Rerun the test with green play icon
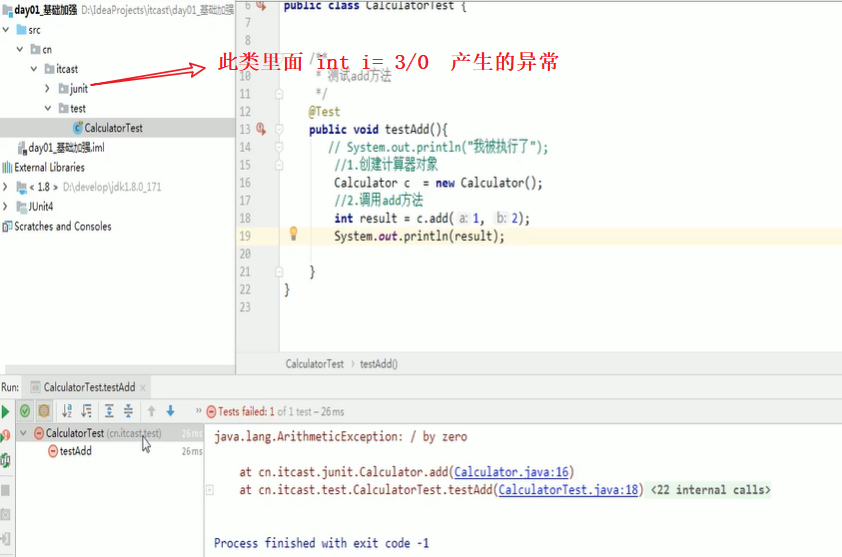The height and width of the screenshot is (557, 842). (5, 411)
